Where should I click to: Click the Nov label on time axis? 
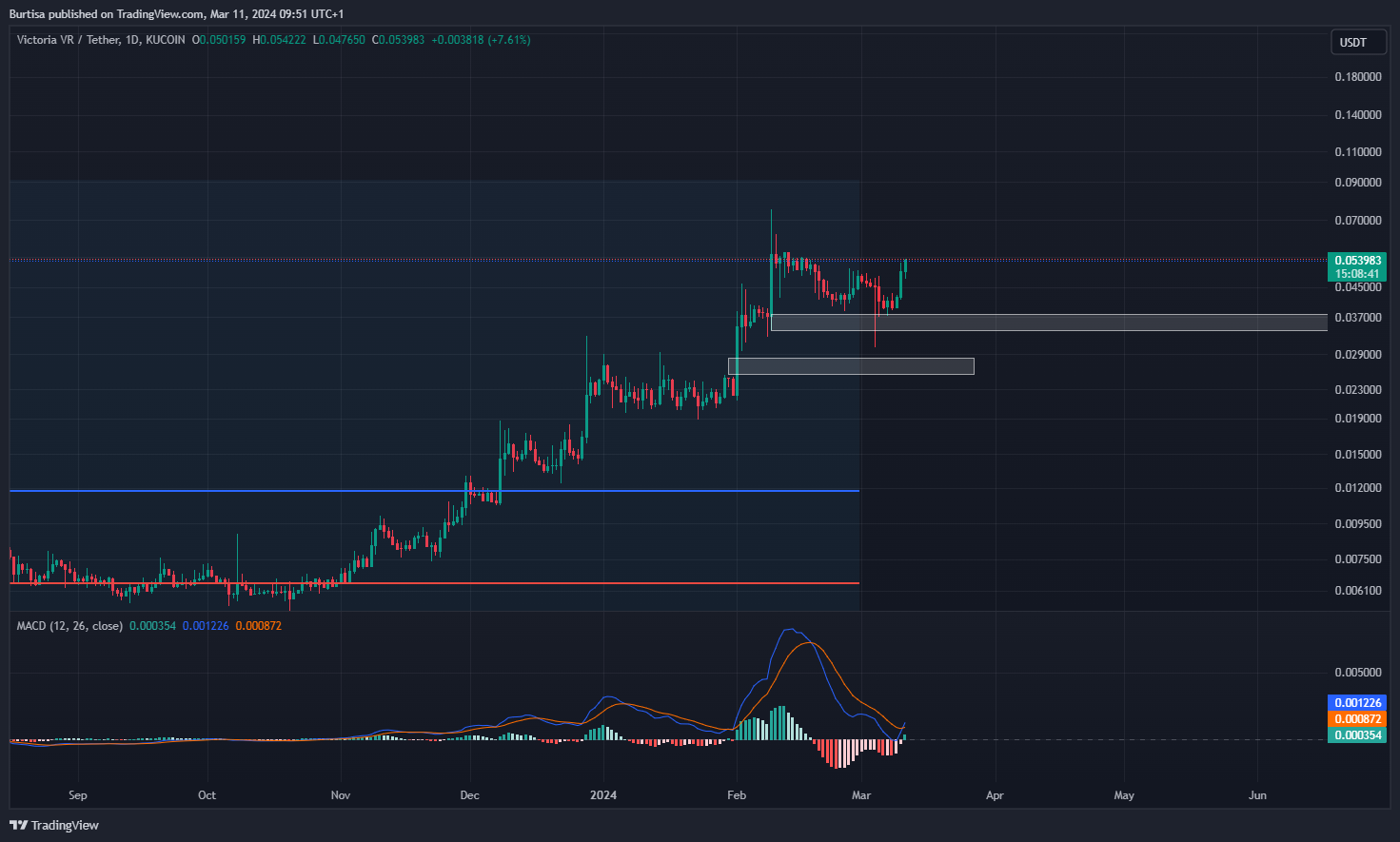pos(341,795)
